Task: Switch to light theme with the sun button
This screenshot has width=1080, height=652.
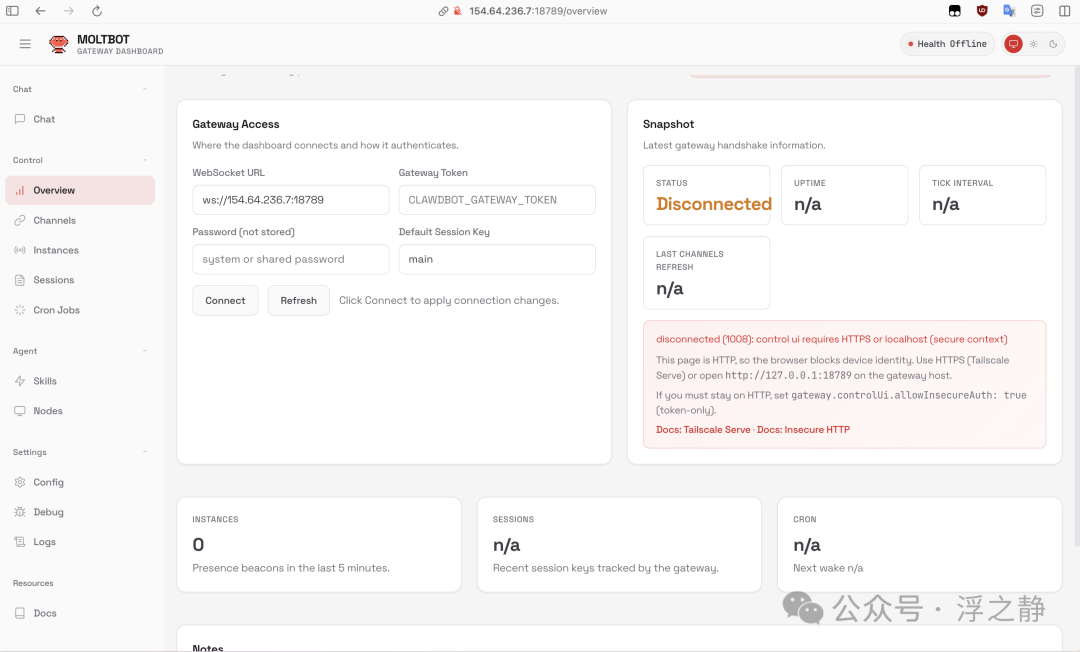Action: tap(1033, 44)
